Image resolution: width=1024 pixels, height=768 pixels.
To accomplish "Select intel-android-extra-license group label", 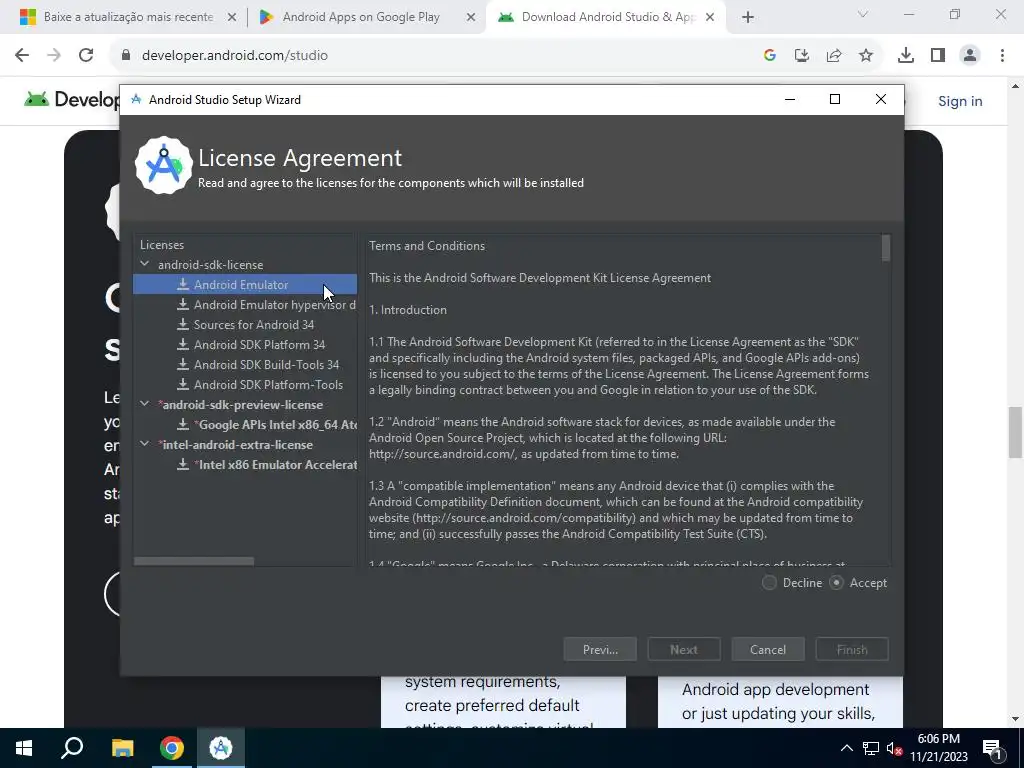I will (x=236, y=444).
